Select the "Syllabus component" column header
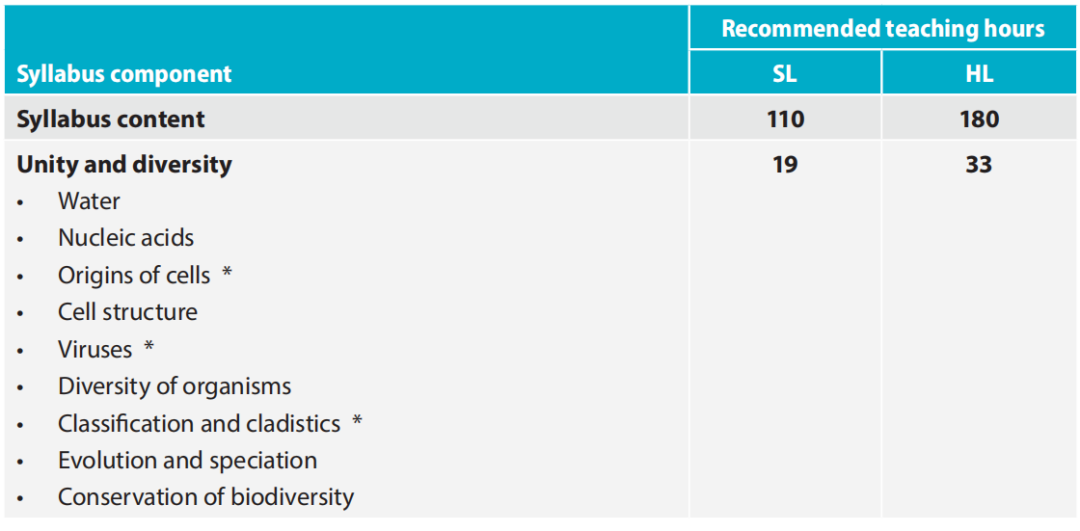The width and height of the screenshot is (1080, 531). [x=124, y=74]
